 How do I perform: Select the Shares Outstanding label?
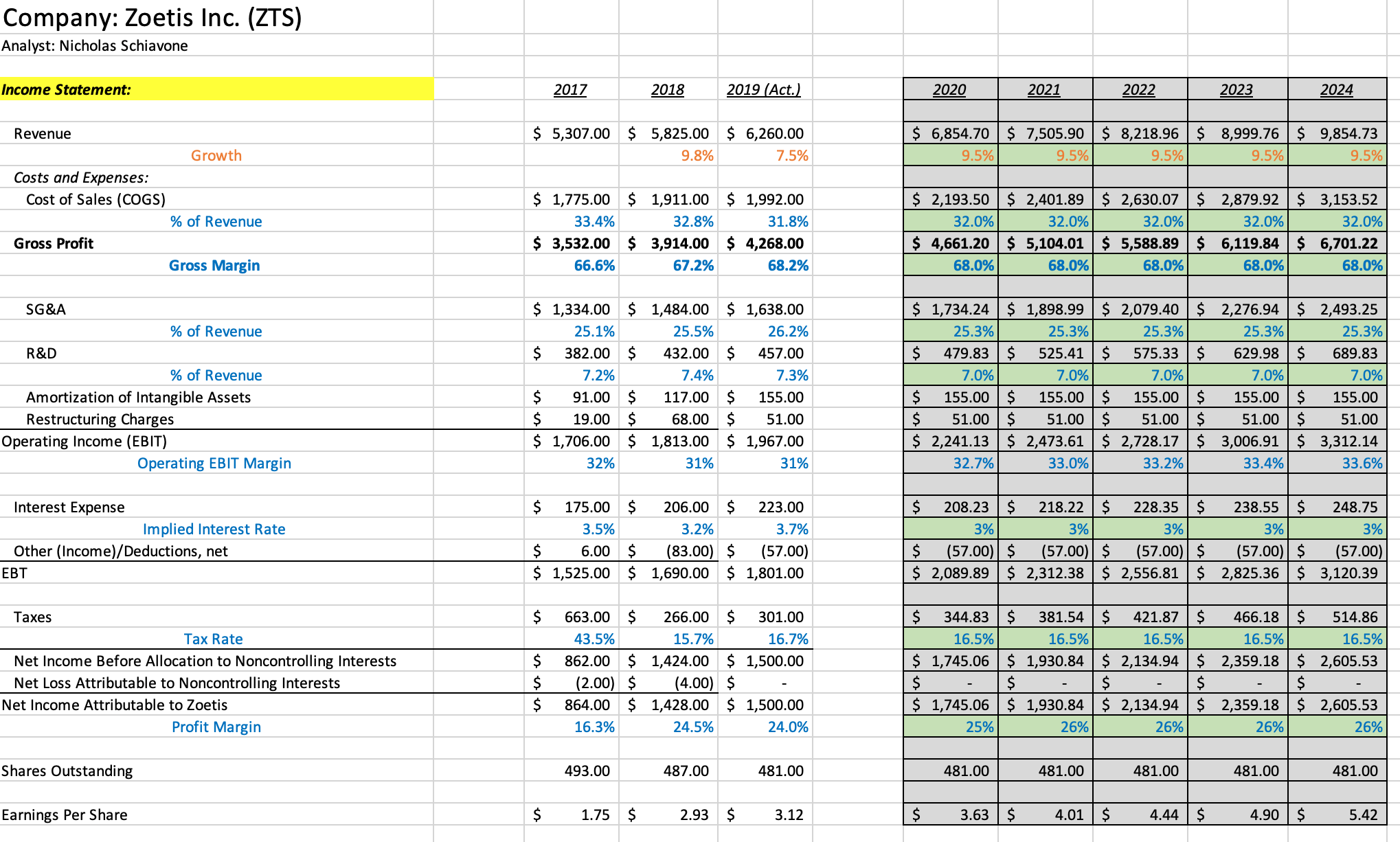tap(67, 771)
